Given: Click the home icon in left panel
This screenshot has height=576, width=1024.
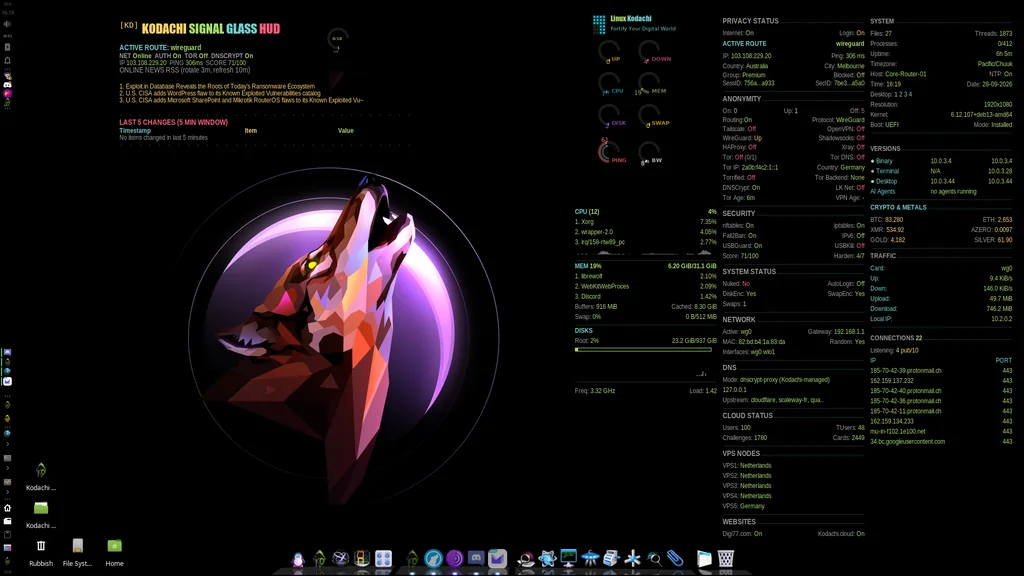Looking at the screenshot, I should pos(7,508).
